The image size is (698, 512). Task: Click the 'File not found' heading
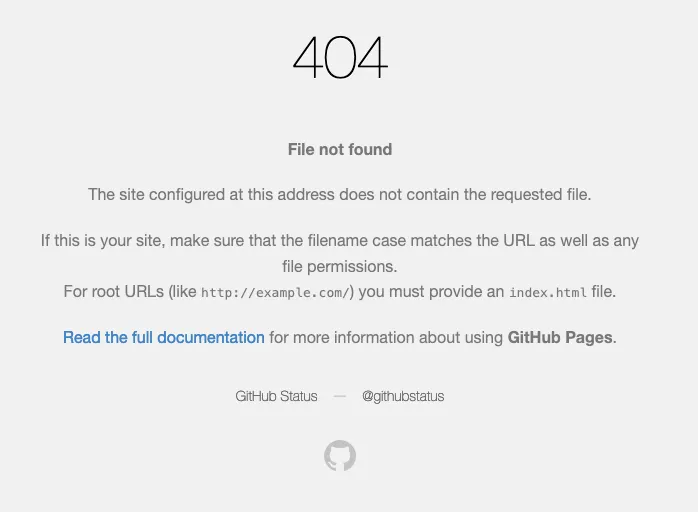(x=340, y=150)
